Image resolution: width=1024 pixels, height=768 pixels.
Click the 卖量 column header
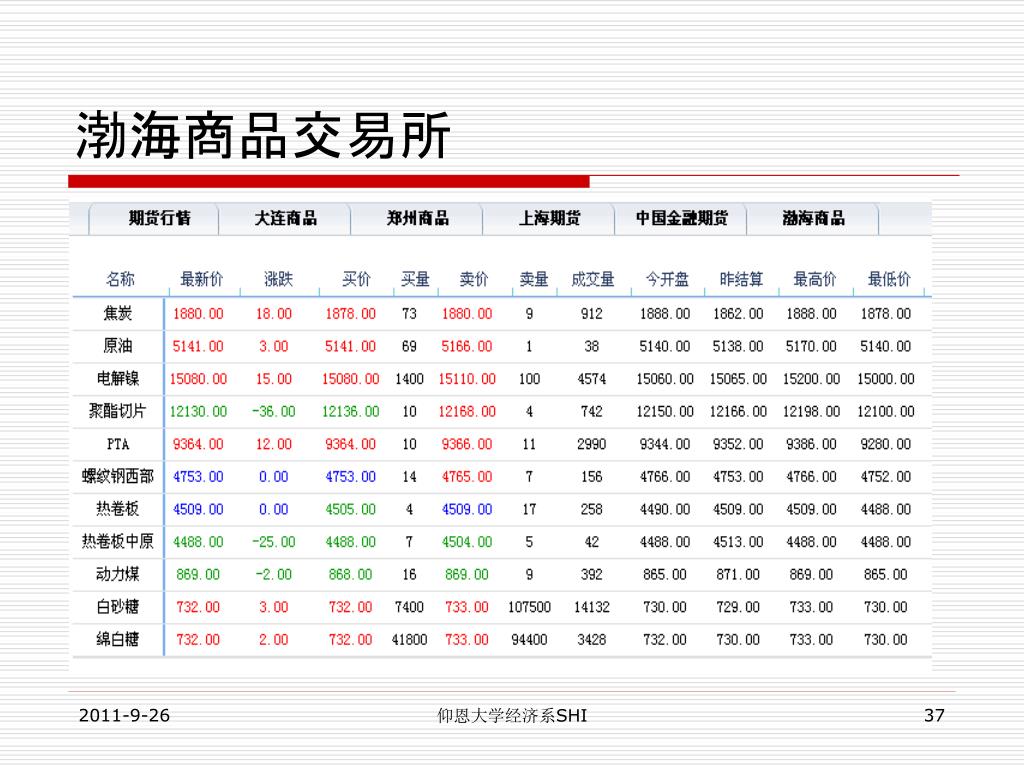(534, 280)
